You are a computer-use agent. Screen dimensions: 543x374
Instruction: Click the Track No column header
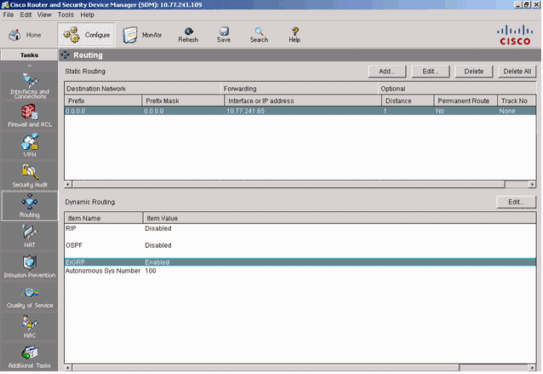click(x=517, y=101)
